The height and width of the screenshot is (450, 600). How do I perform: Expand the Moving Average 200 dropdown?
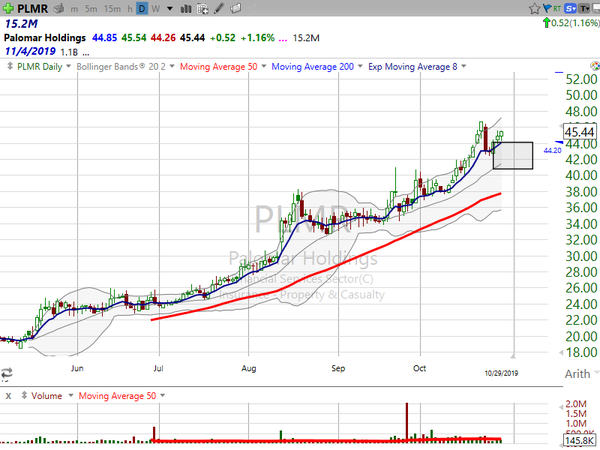[360, 66]
